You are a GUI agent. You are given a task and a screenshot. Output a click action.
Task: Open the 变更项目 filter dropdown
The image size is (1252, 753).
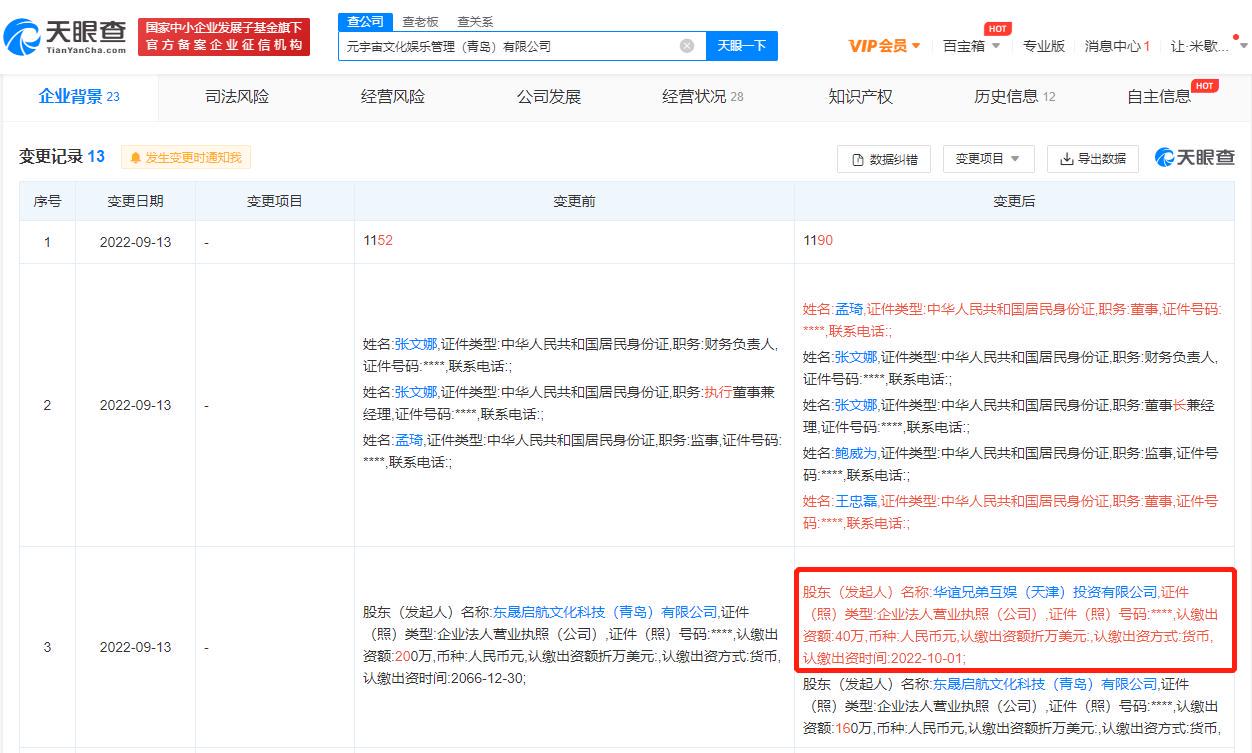988,158
